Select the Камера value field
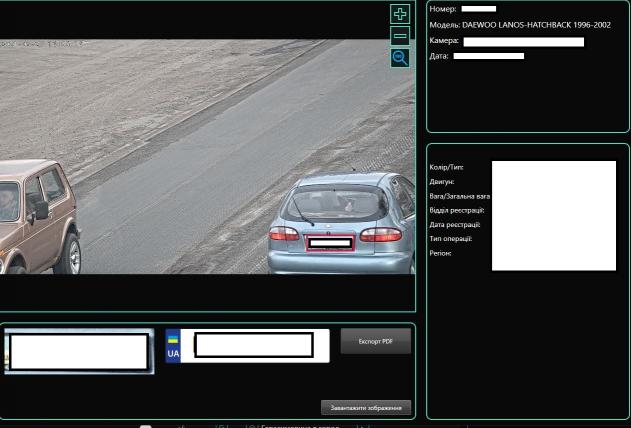This screenshot has height=428, width=631. point(523,42)
